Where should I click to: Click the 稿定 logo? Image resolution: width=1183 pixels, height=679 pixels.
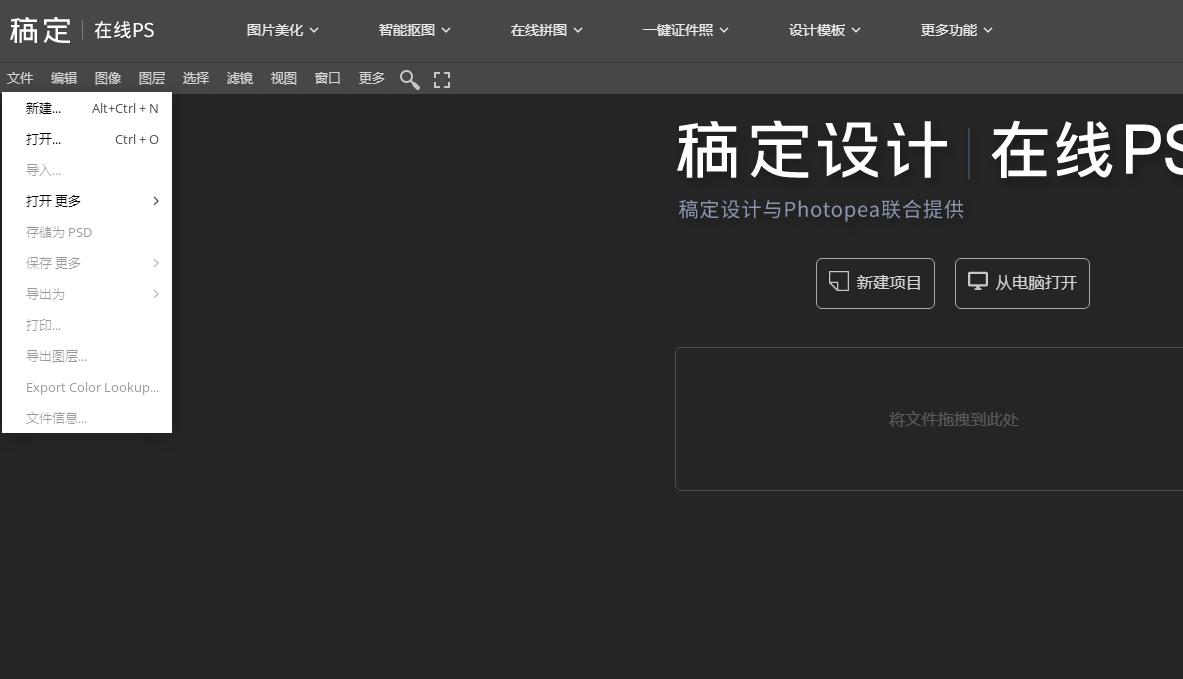point(40,30)
